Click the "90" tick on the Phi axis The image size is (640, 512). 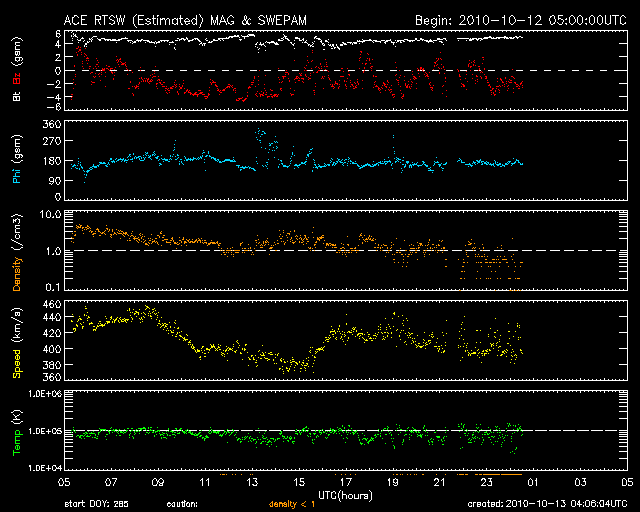54,180
